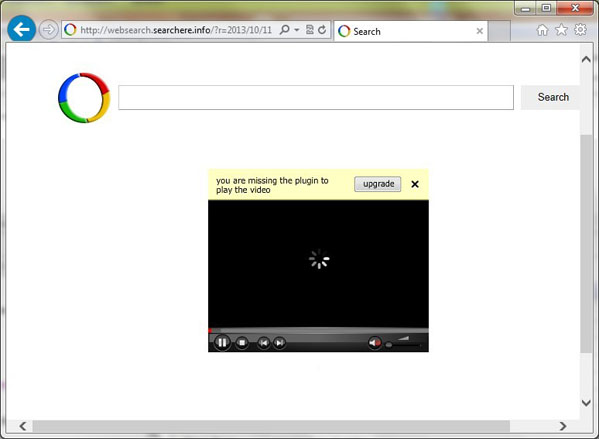Go back with the blue back arrow

point(21,29)
